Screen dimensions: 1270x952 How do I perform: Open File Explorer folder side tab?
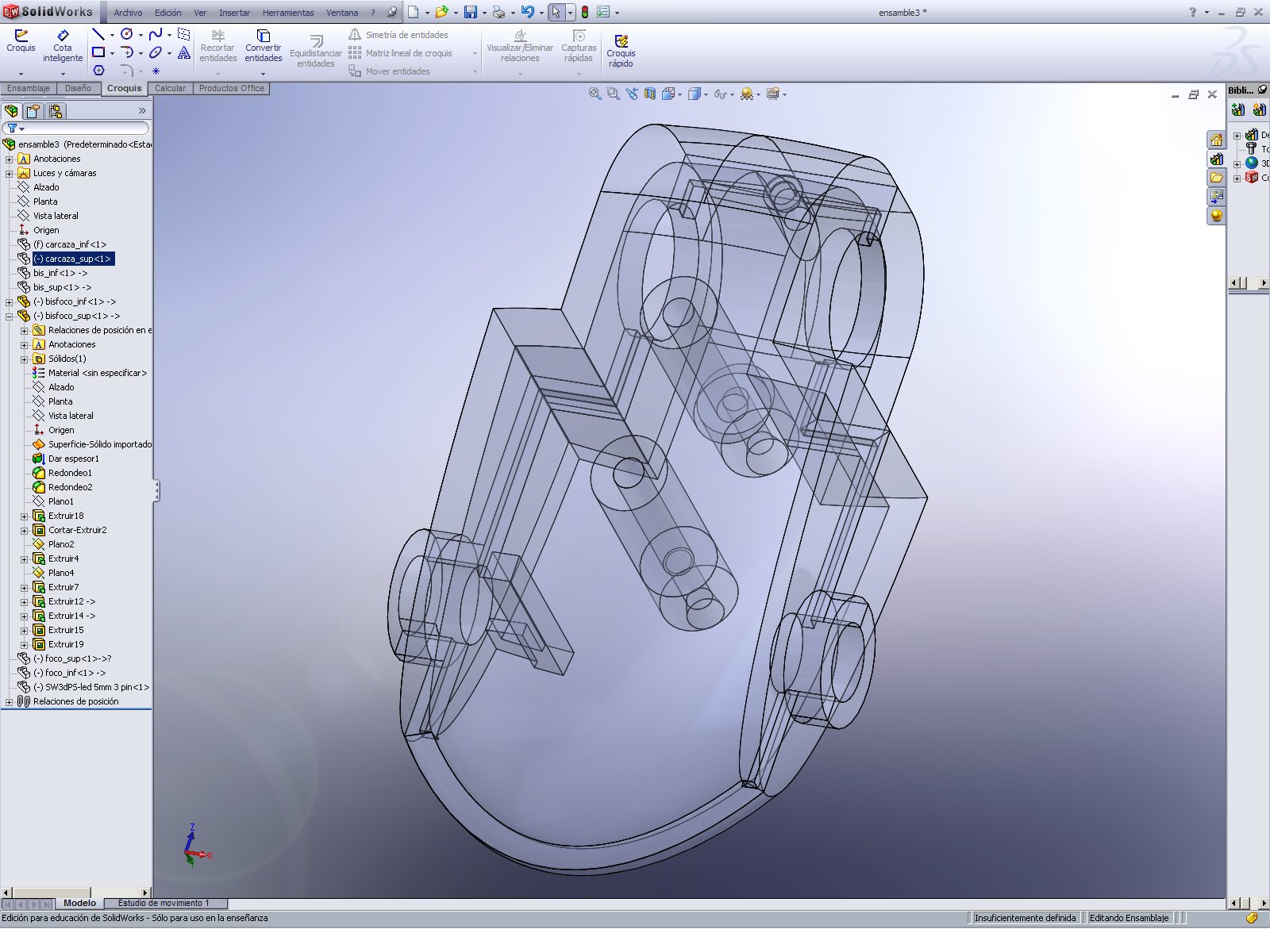point(1216,178)
